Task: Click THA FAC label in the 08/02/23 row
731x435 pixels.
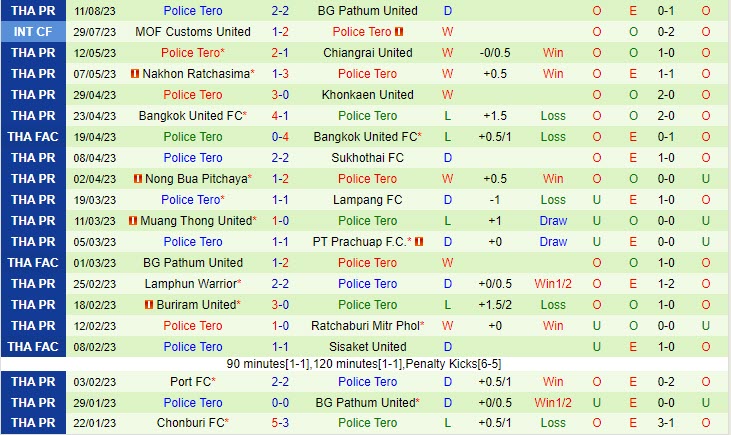Action: tap(33, 347)
